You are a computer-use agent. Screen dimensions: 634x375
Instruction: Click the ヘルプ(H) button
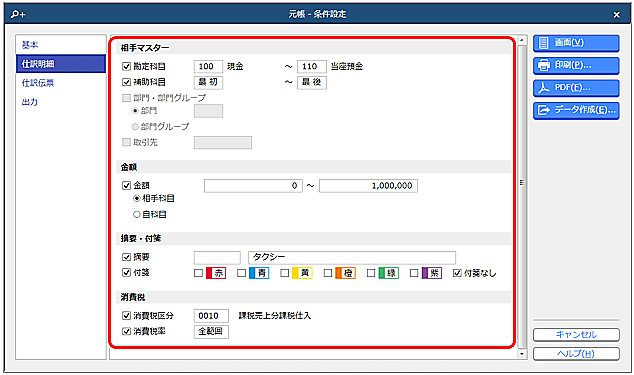click(576, 354)
